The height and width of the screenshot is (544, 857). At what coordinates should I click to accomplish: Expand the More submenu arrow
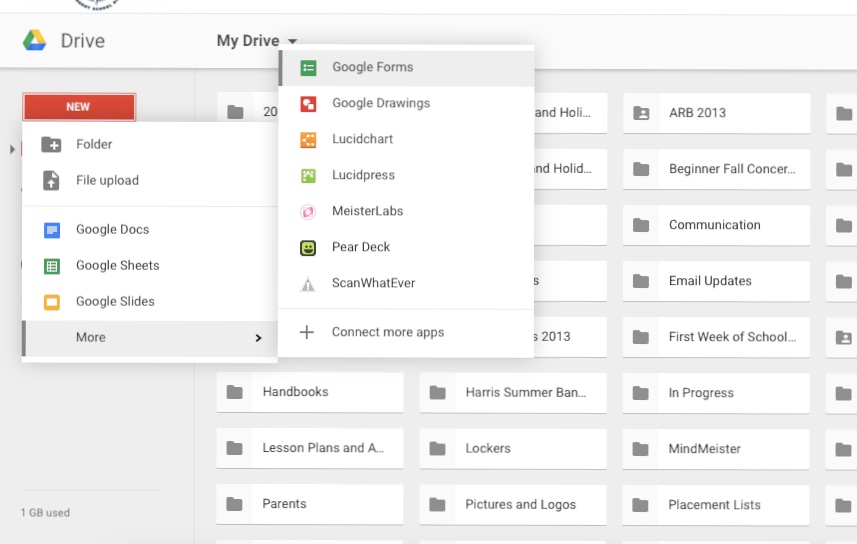click(259, 338)
